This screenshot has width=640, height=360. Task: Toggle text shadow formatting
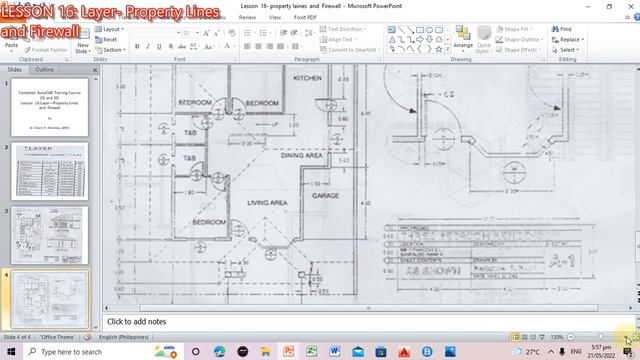[x=171, y=47]
